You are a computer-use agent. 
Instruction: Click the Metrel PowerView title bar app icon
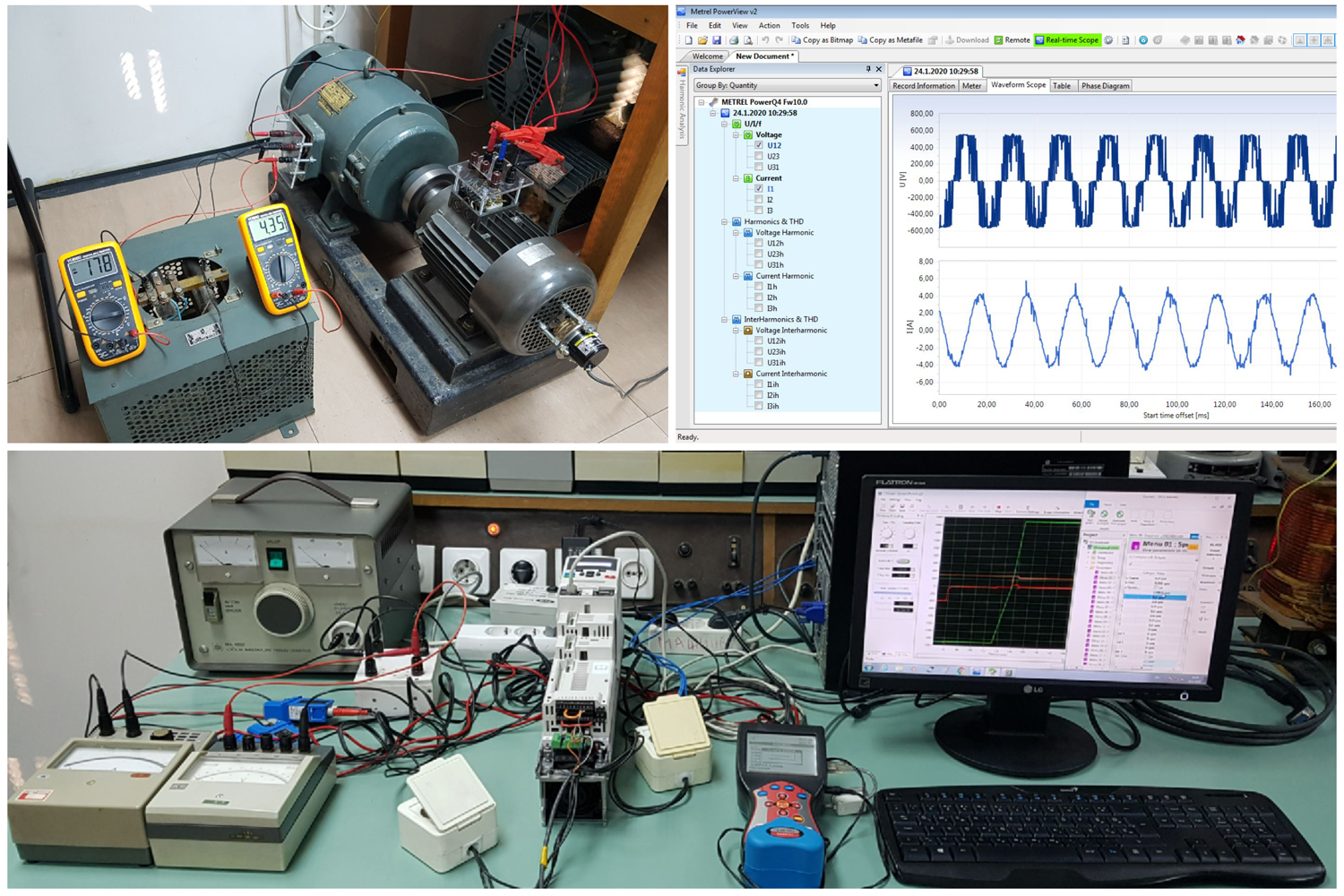coord(681,12)
